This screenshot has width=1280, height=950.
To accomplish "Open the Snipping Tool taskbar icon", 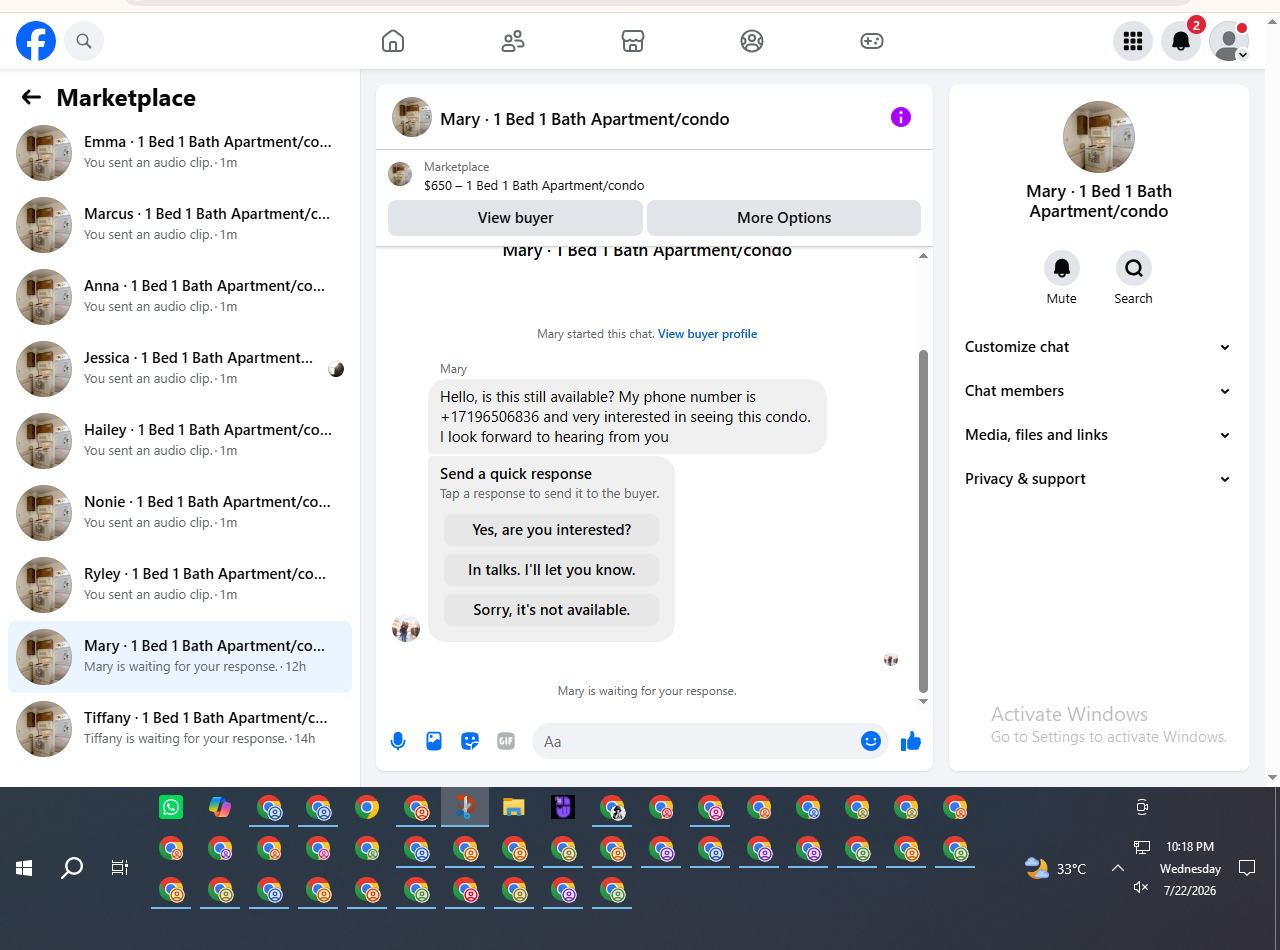I will 465,807.
